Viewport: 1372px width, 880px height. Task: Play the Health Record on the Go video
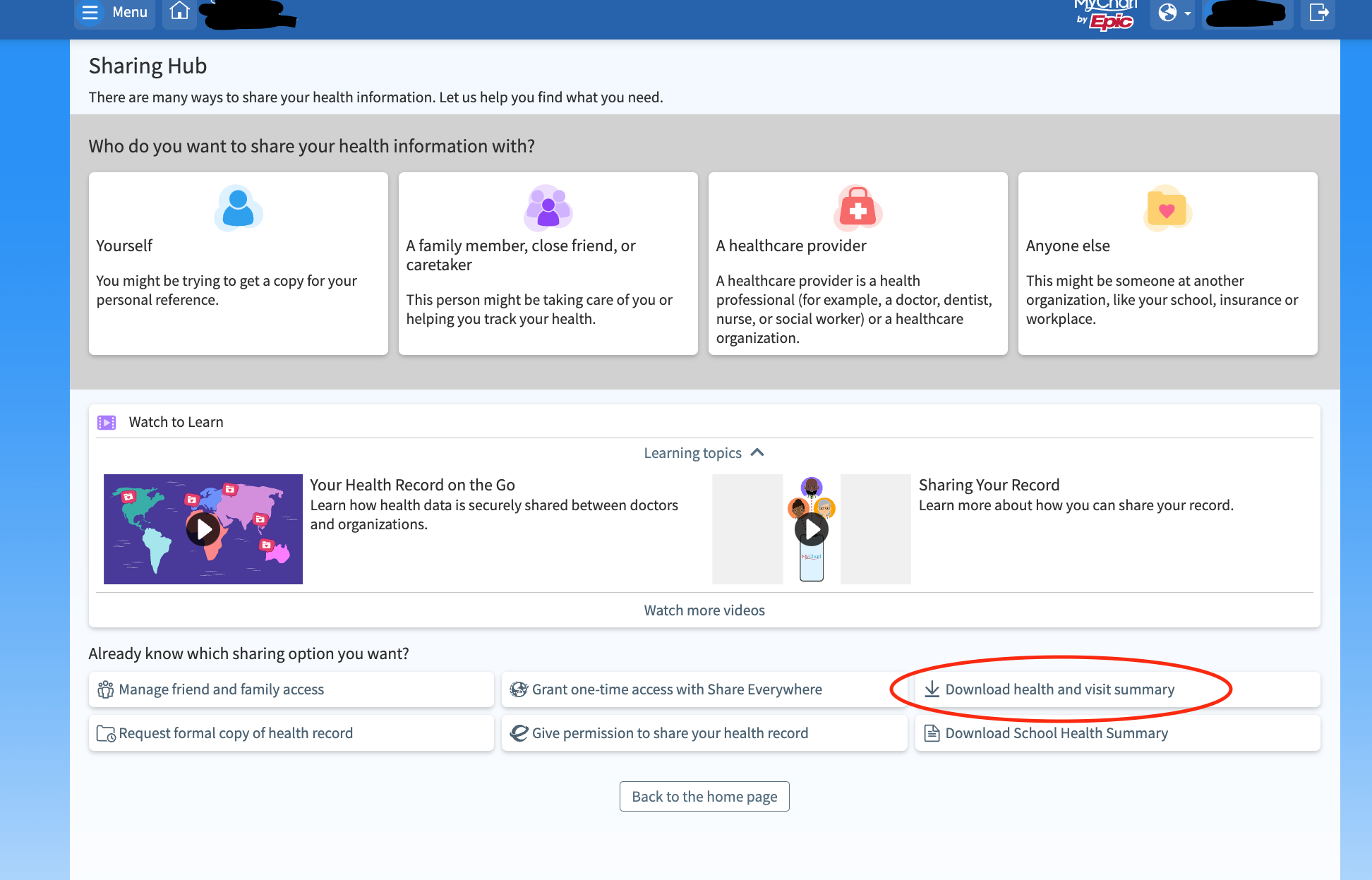203,529
